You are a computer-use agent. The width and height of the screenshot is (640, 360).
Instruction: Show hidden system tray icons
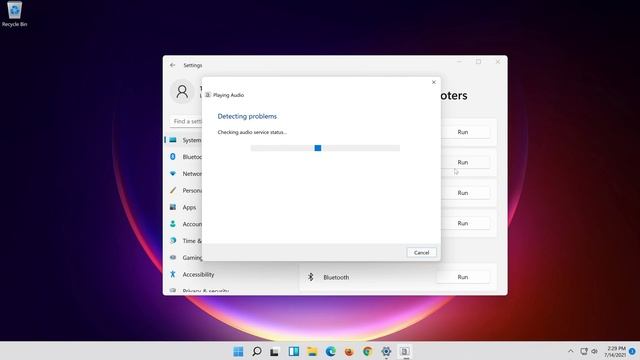pyautogui.click(x=571, y=351)
